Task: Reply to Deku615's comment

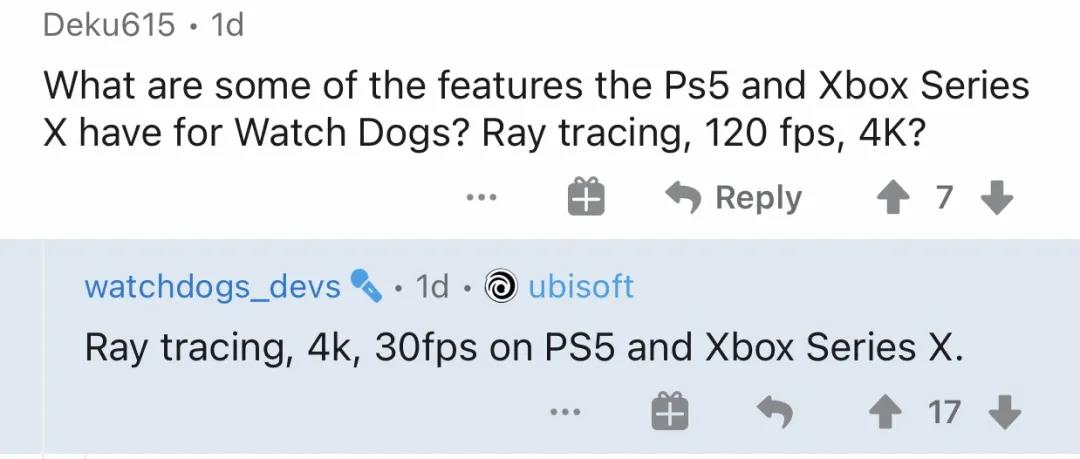Action: tap(735, 197)
